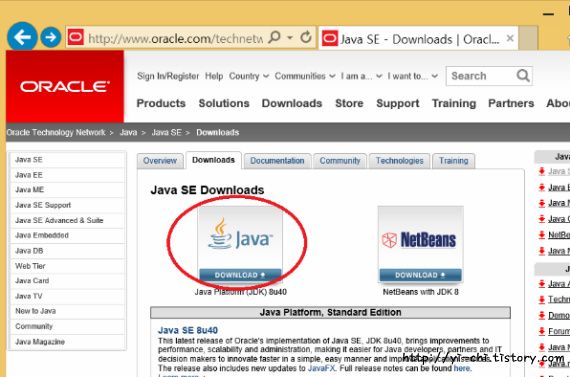Select Java SE Support in sidebar
Screen dimensions: 570x377
[x=68, y=205]
